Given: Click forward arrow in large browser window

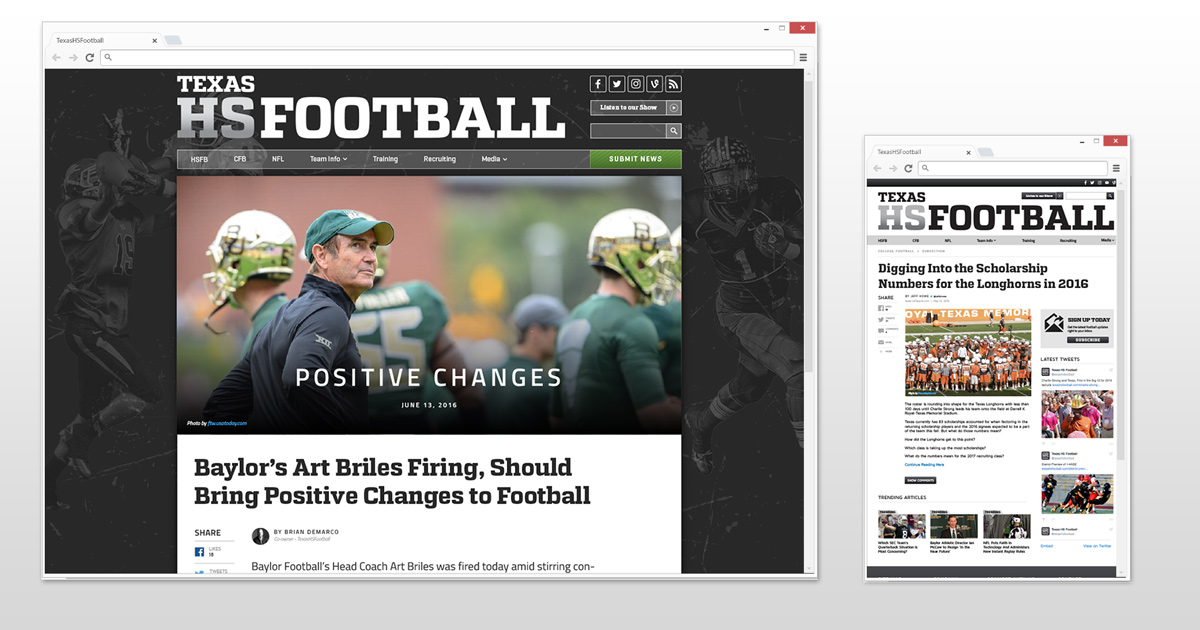Looking at the screenshot, I should coord(73,58).
